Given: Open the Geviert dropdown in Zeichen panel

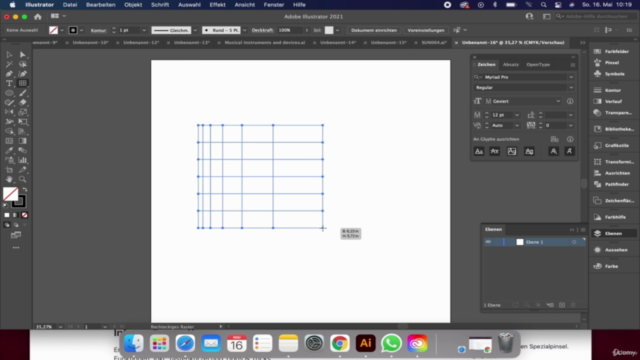Looking at the screenshot, I should [x=558, y=101].
